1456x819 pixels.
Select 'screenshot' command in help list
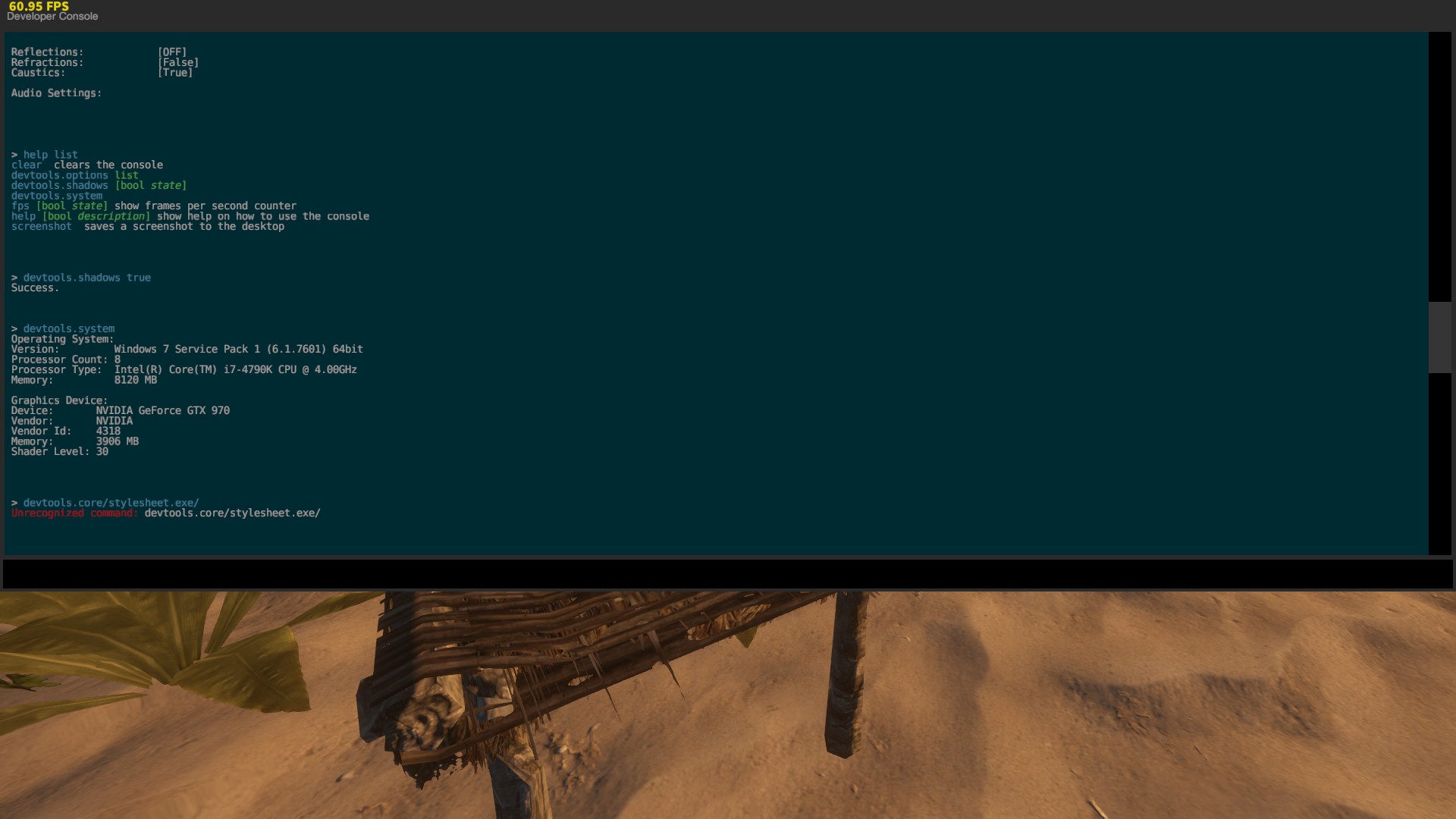[42, 227]
